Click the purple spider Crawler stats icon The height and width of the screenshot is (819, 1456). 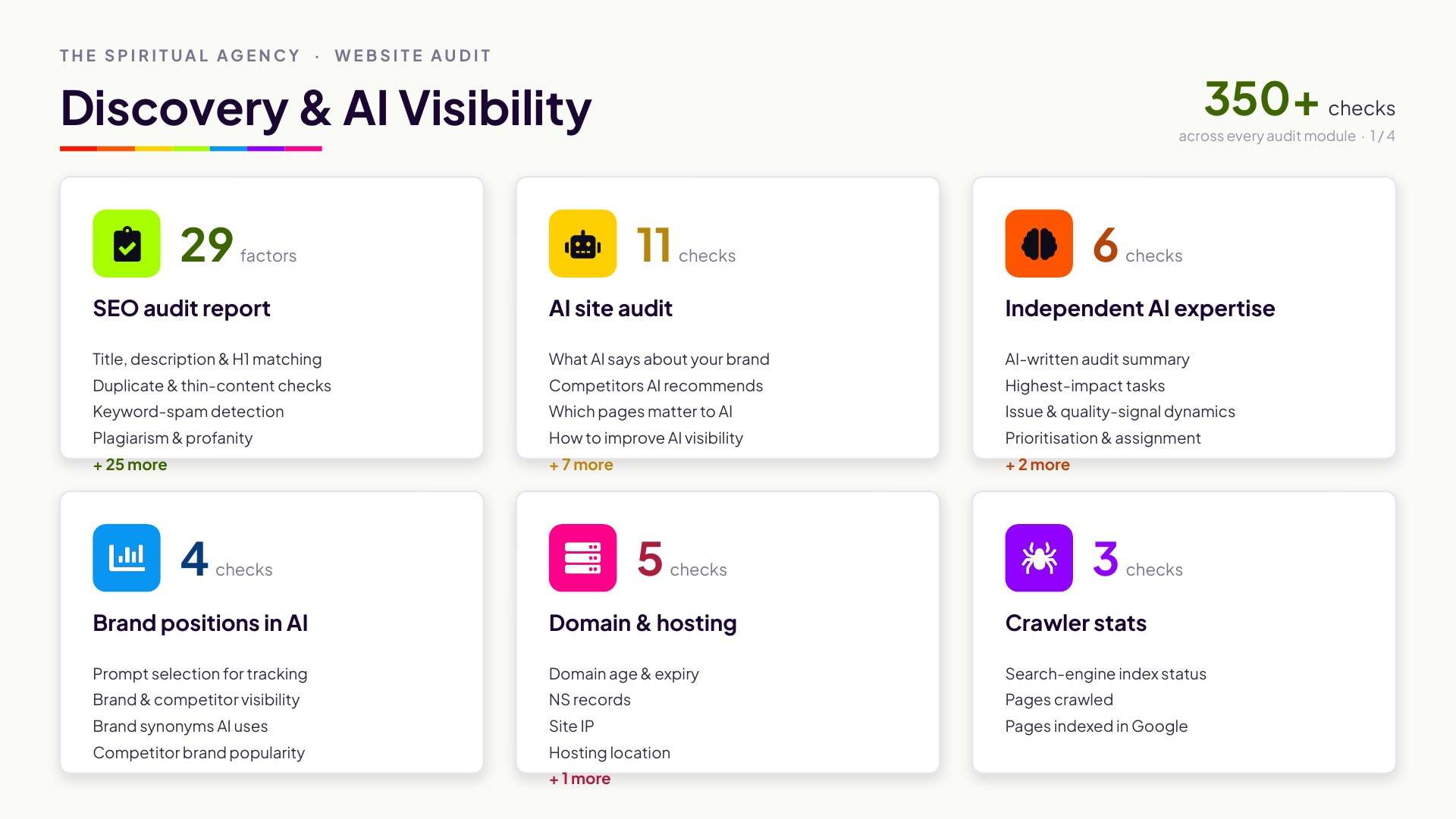click(x=1039, y=558)
